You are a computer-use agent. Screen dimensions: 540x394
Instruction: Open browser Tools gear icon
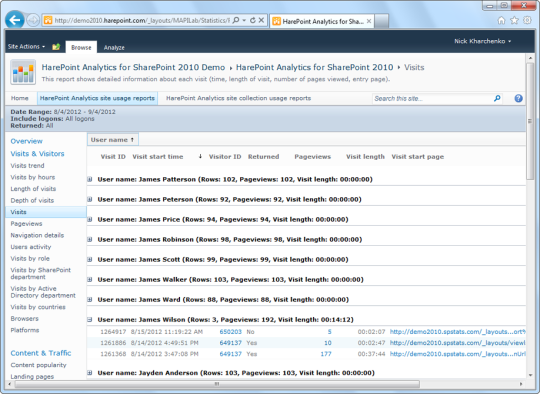coord(527,20)
